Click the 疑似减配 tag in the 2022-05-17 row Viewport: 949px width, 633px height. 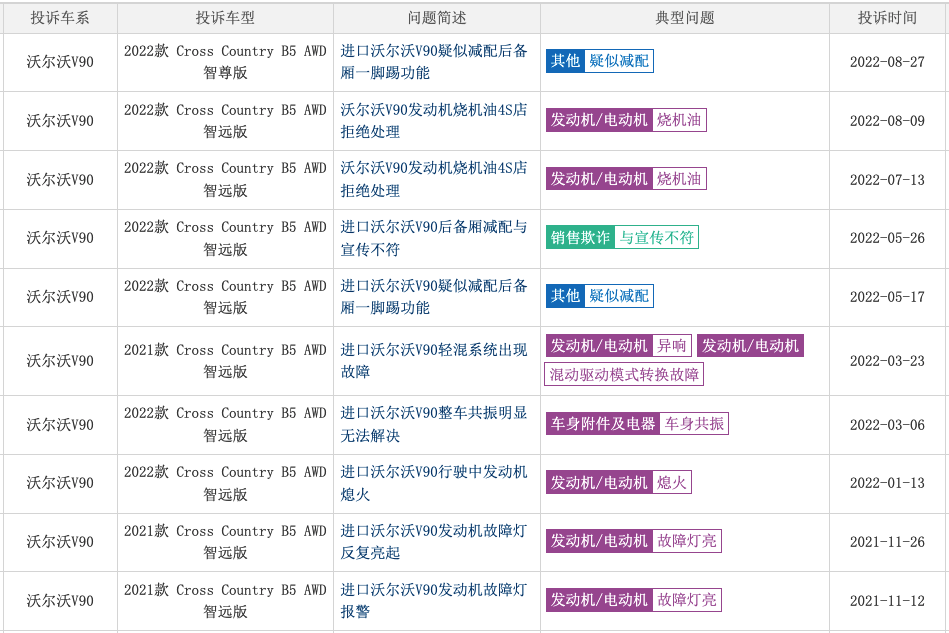[619, 295]
